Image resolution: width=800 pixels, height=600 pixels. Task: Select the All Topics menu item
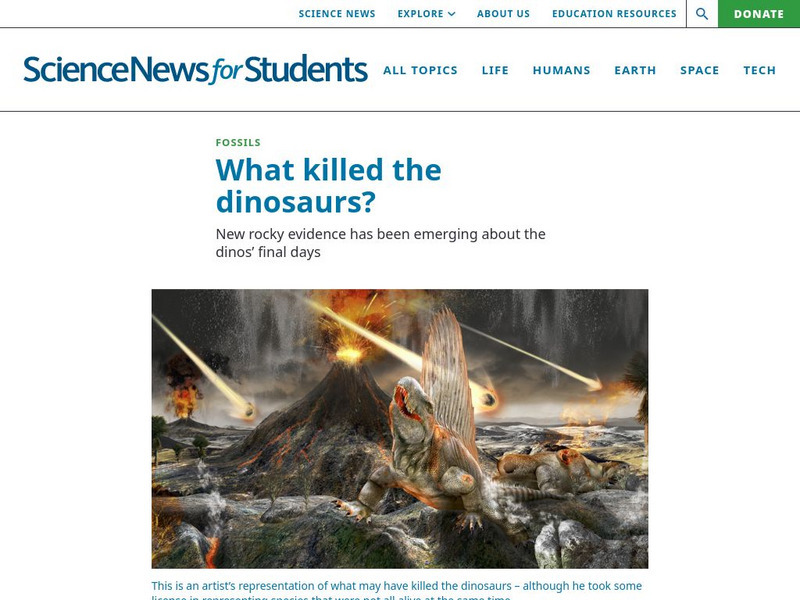(420, 70)
